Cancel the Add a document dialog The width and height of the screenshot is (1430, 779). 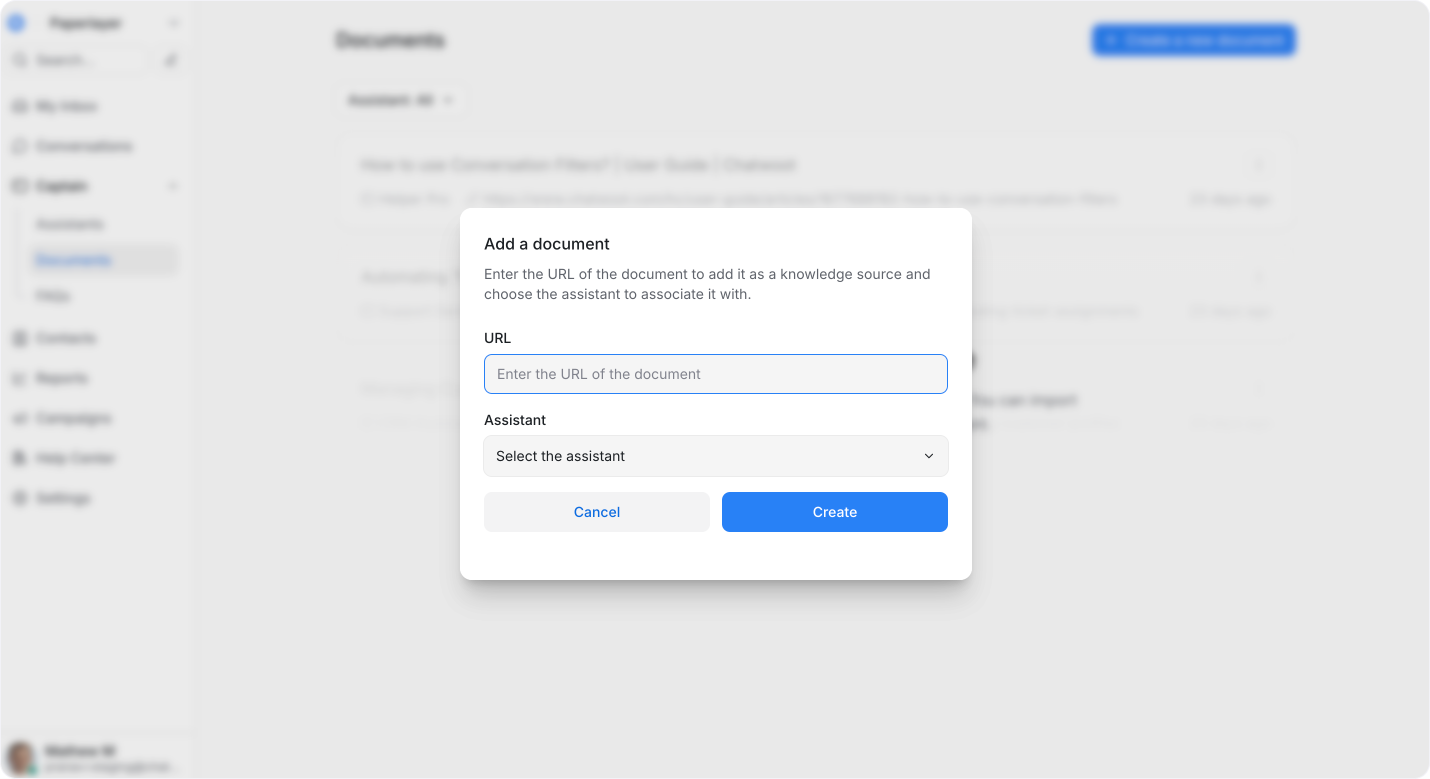tap(597, 512)
